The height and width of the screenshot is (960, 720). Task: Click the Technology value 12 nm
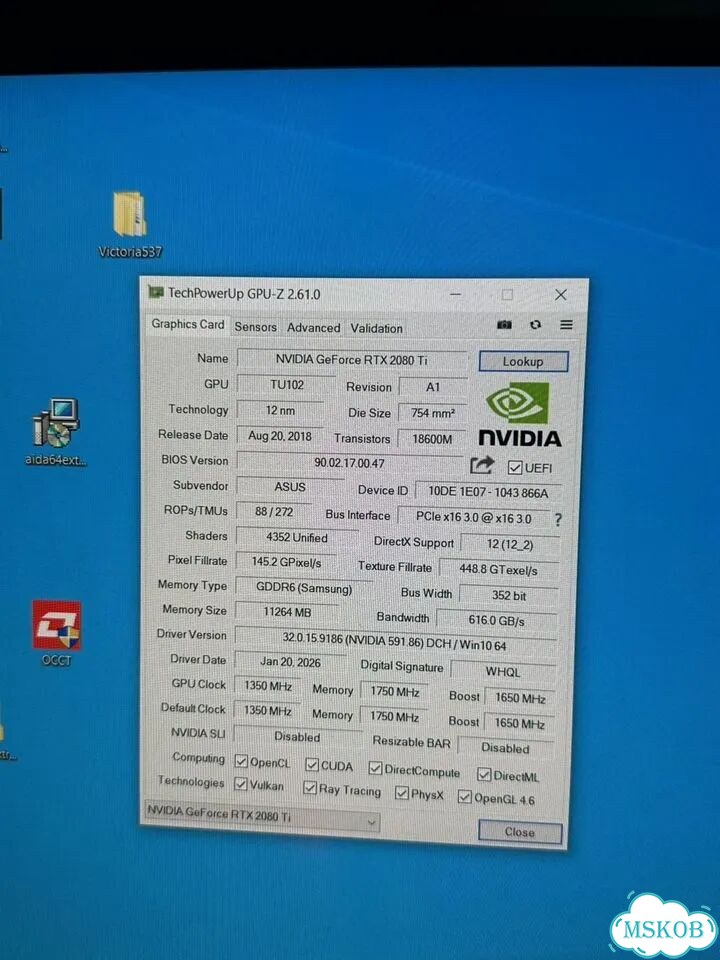[x=280, y=410]
